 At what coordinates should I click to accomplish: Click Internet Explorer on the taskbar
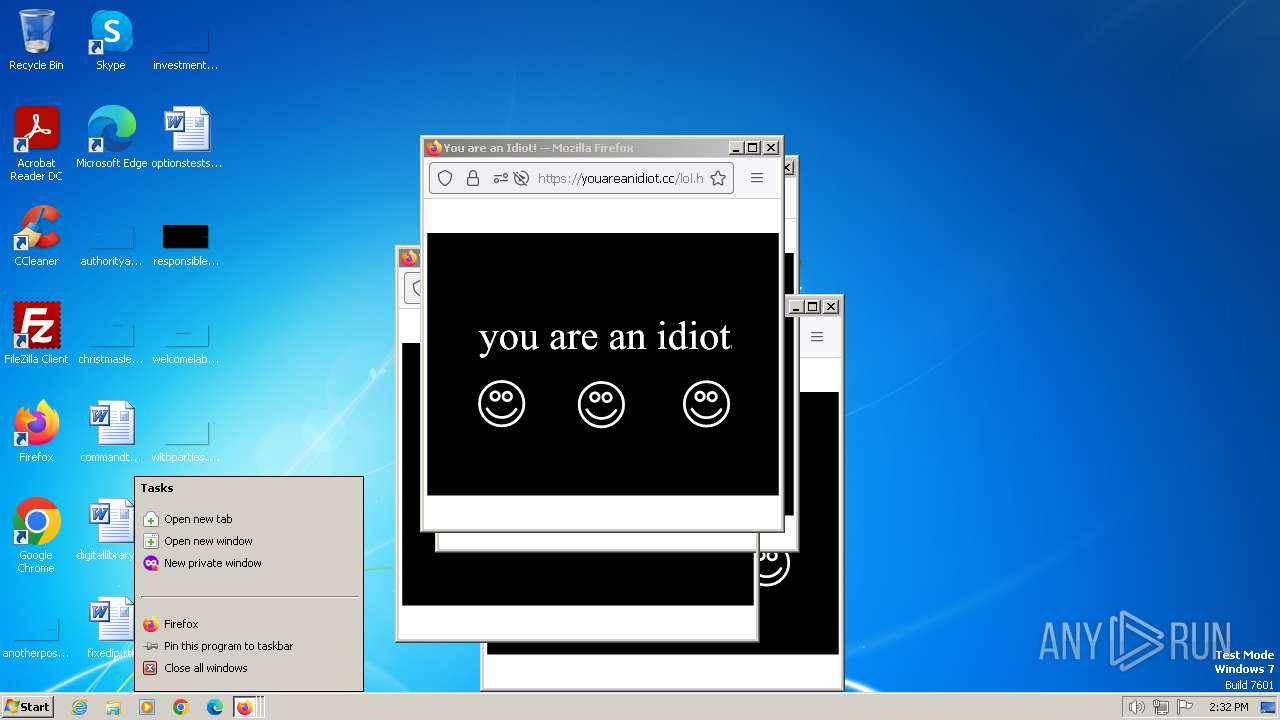(79, 707)
